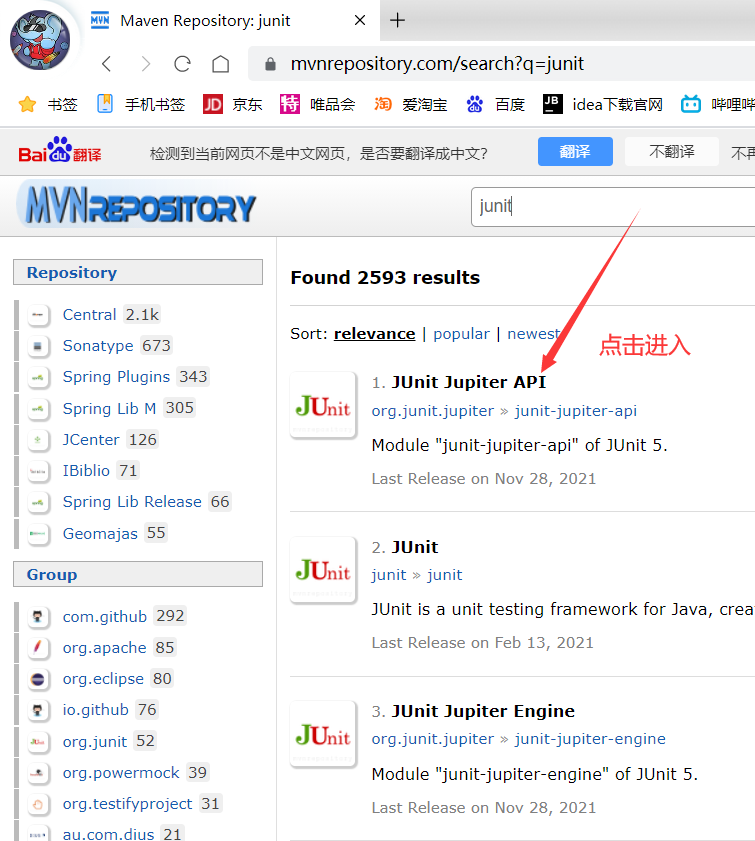Open the 书签 star bookmark
Image resolution: width=755 pixels, height=841 pixels.
coord(48,104)
